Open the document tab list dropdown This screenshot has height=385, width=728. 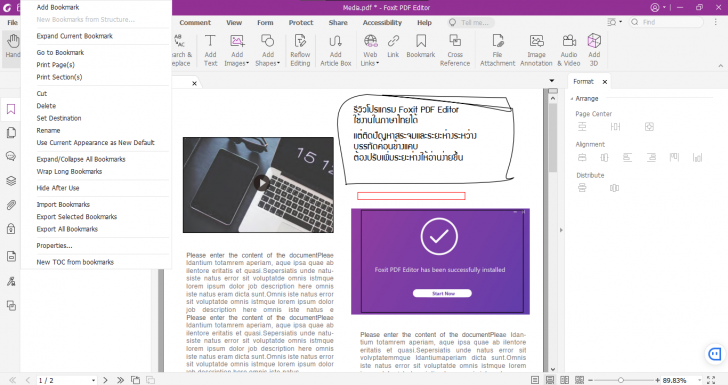[552, 81]
